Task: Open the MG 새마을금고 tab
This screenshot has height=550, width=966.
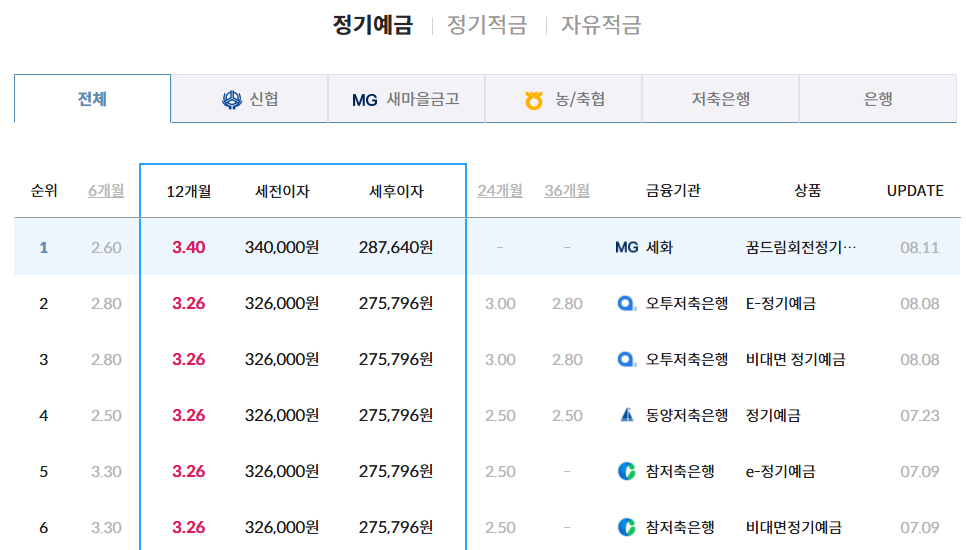Action: 406,99
